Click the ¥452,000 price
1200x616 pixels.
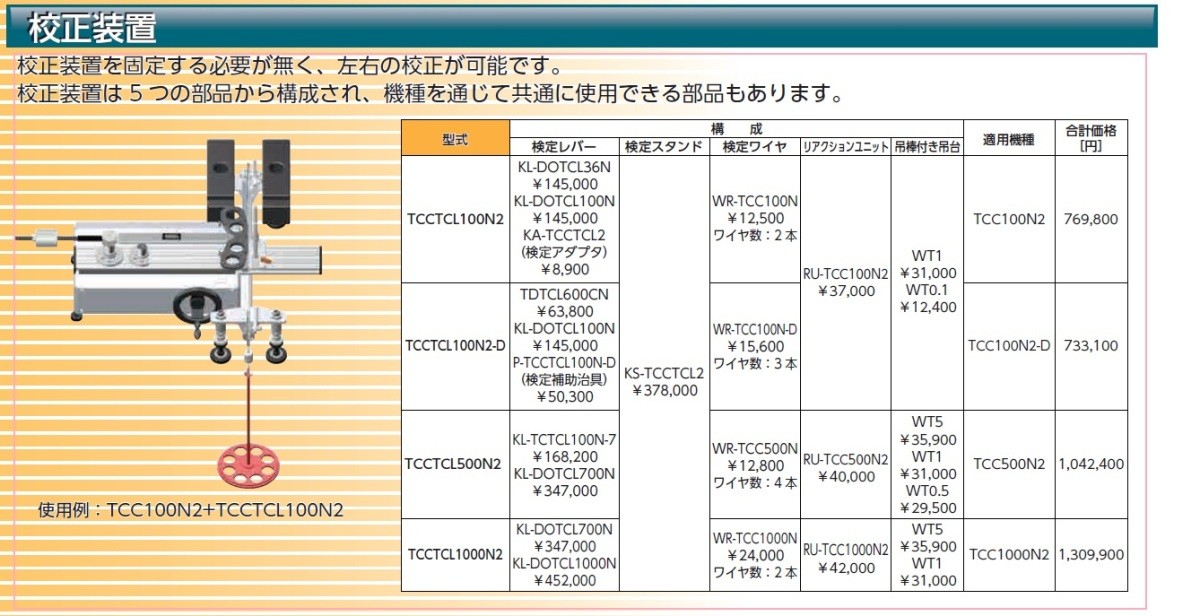click(564, 579)
